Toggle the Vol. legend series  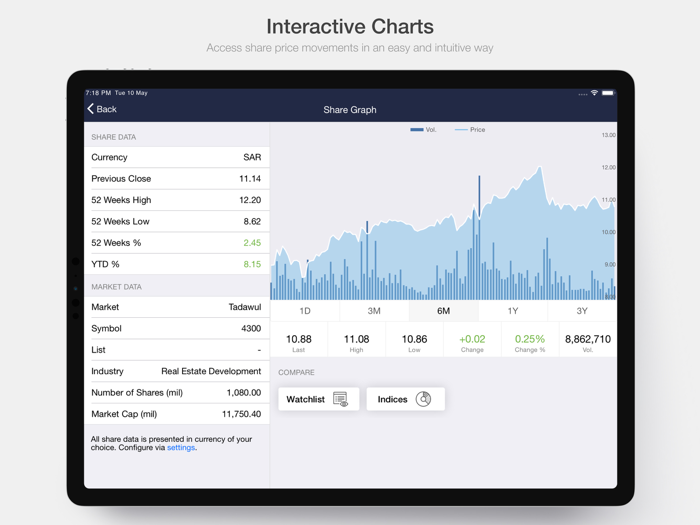coord(423,129)
